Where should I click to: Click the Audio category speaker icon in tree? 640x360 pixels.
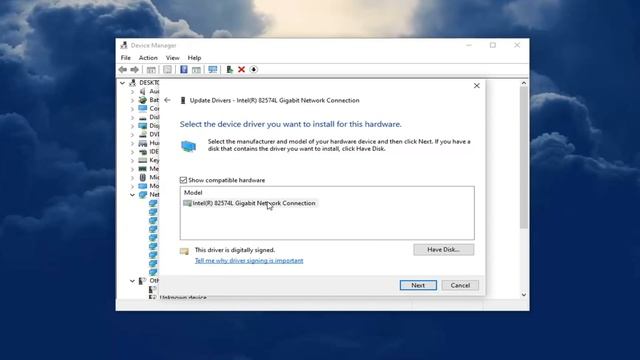(142, 91)
